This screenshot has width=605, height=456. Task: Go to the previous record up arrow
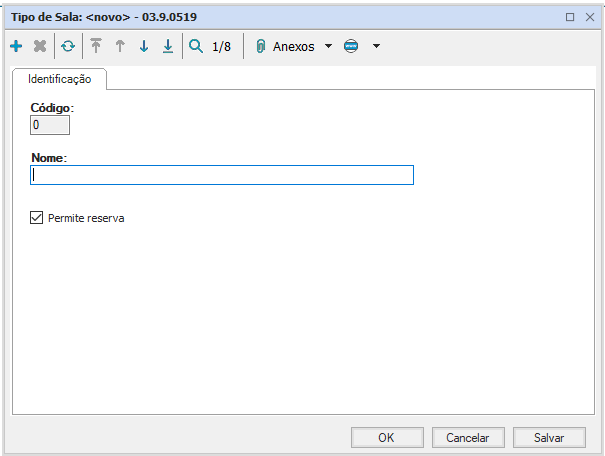coord(120,46)
